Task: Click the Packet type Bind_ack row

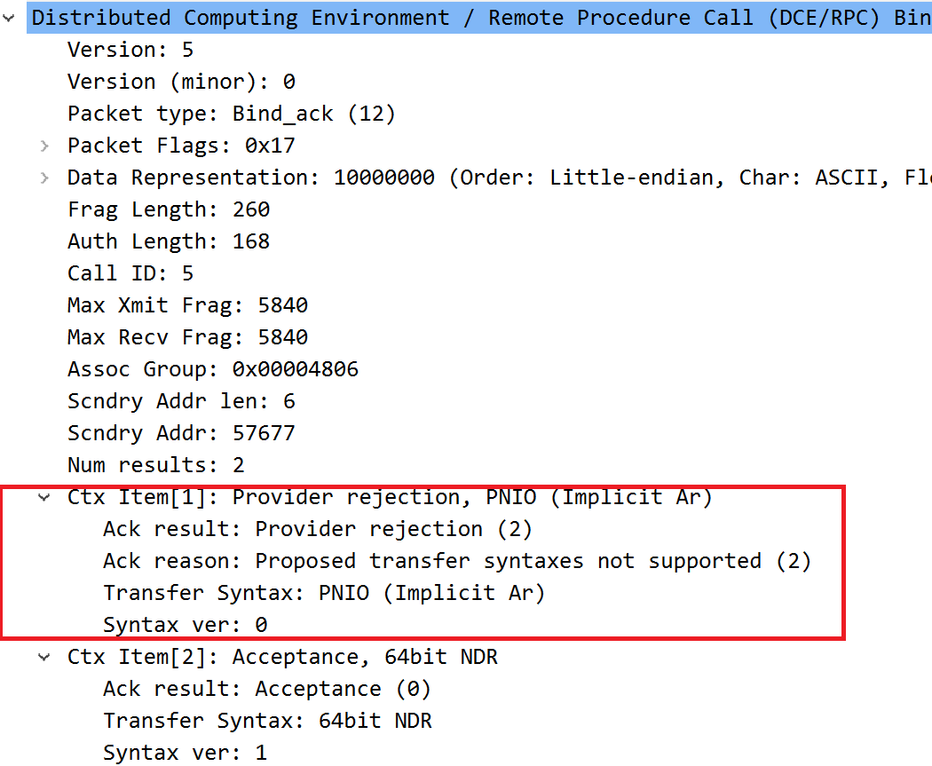Action: point(231,114)
